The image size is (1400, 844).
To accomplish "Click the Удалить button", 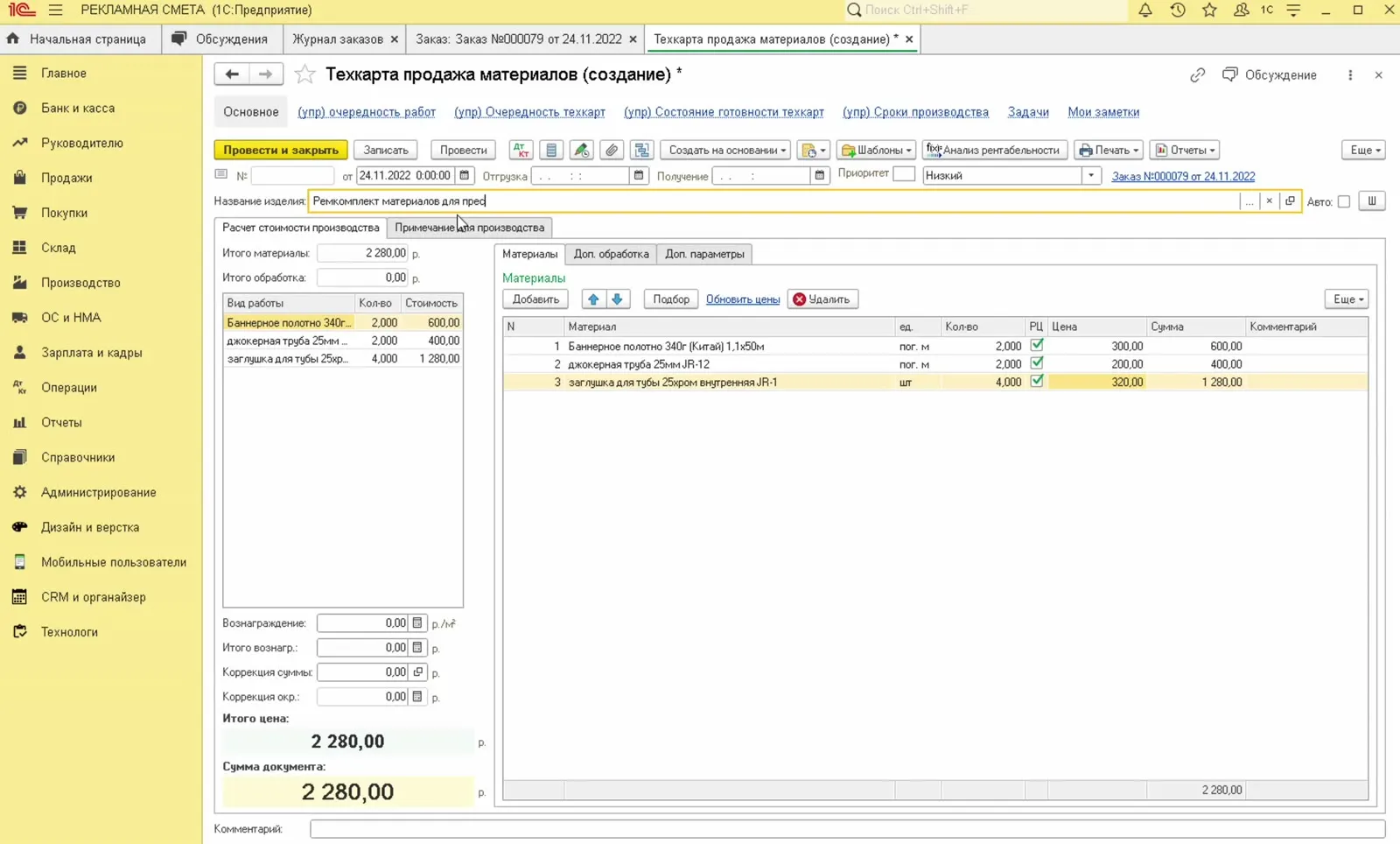I will pyautogui.click(x=822, y=299).
